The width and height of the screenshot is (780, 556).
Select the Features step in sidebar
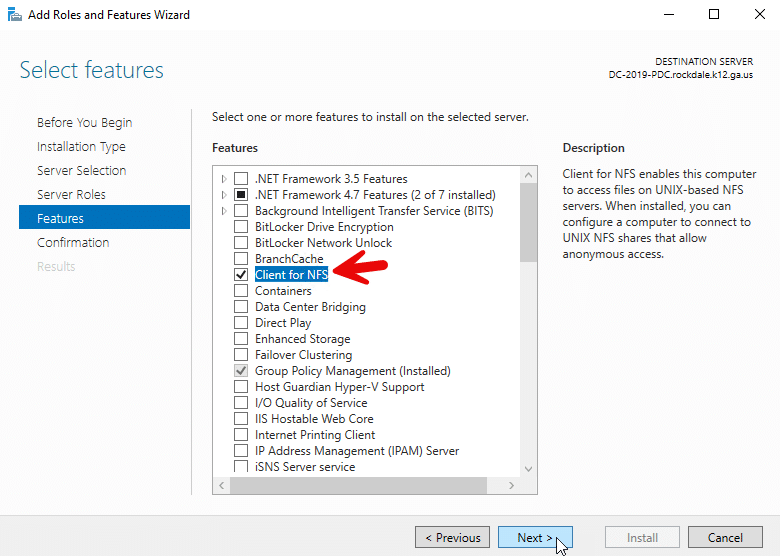point(104,217)
